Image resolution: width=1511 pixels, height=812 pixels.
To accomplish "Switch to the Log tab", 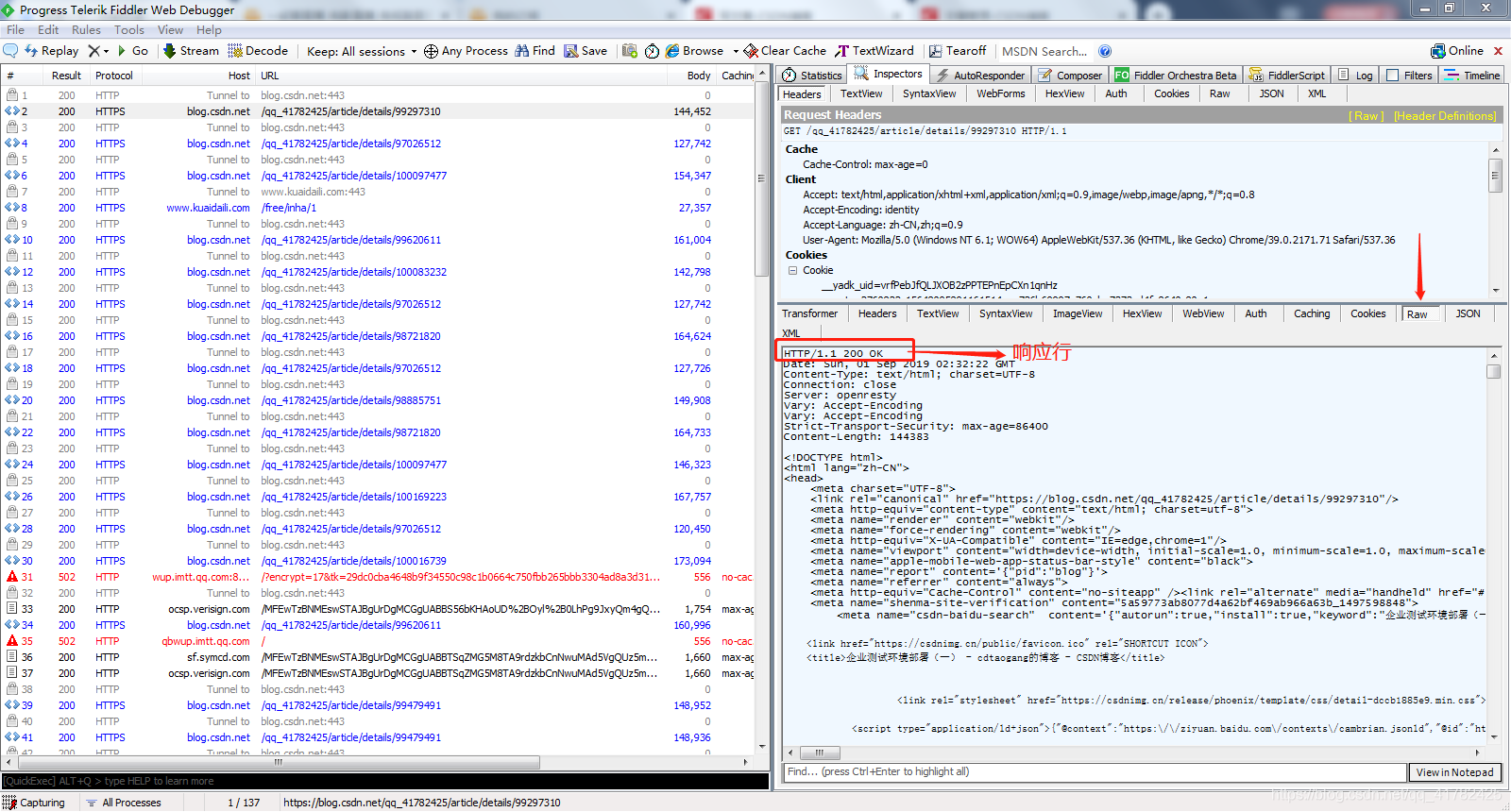I will click(x=1355, y=75).
